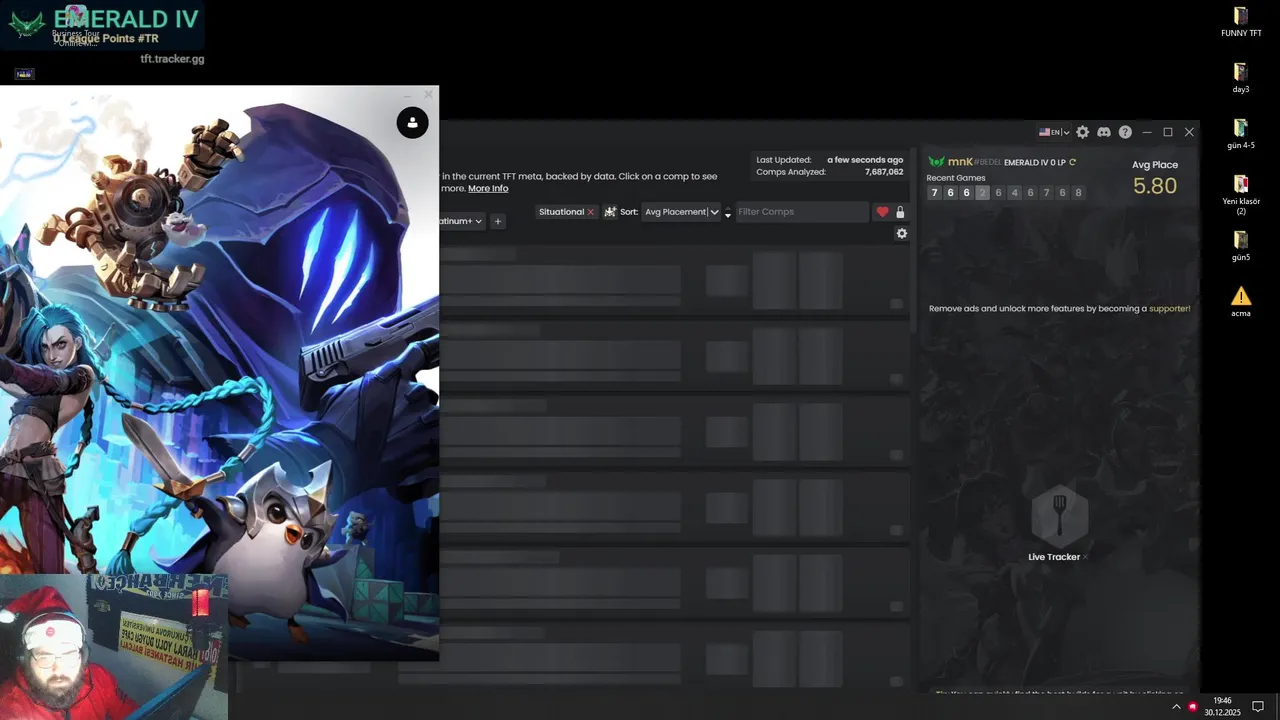The image size is (1280, 720).
Task: Click the Comps Analyzed 7,687,062 value
Action: click(884, 172)
